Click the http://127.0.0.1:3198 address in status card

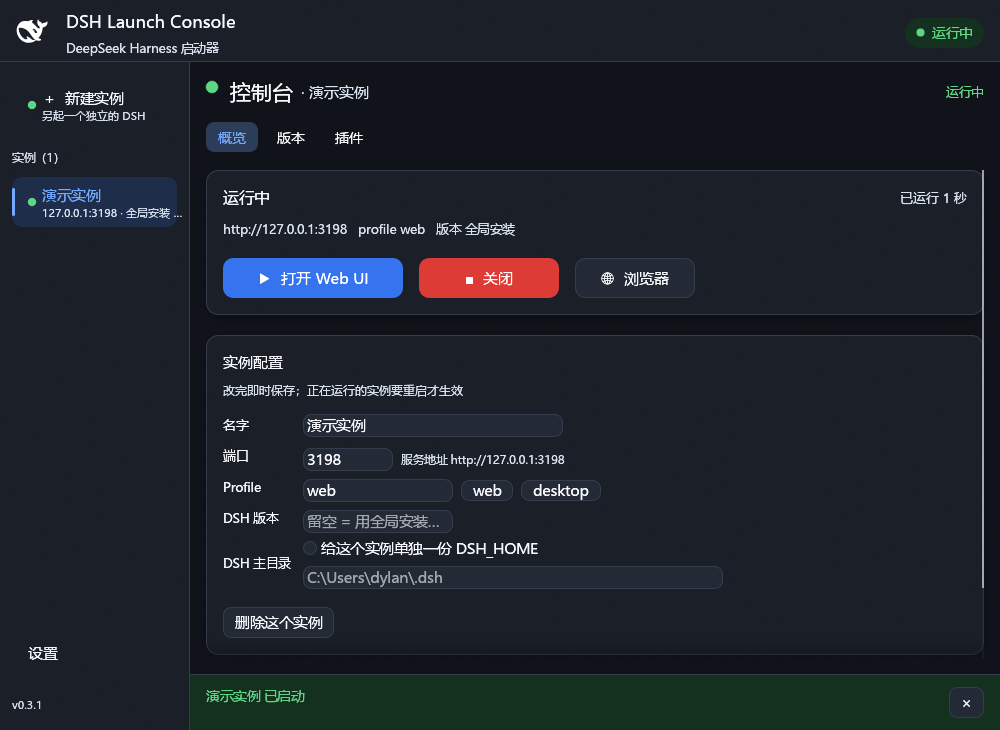[285, 230]
